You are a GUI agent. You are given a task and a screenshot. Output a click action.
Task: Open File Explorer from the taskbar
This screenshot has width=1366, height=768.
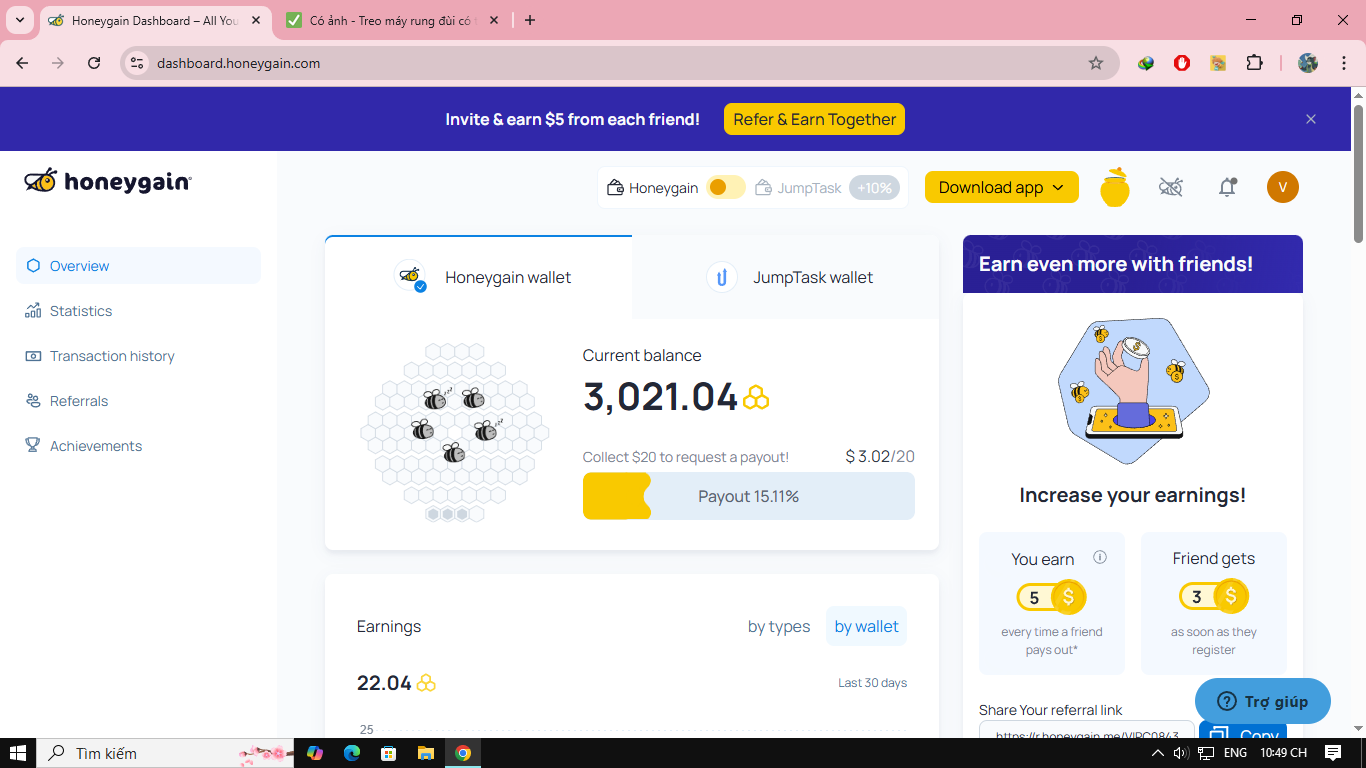[426, 753]
